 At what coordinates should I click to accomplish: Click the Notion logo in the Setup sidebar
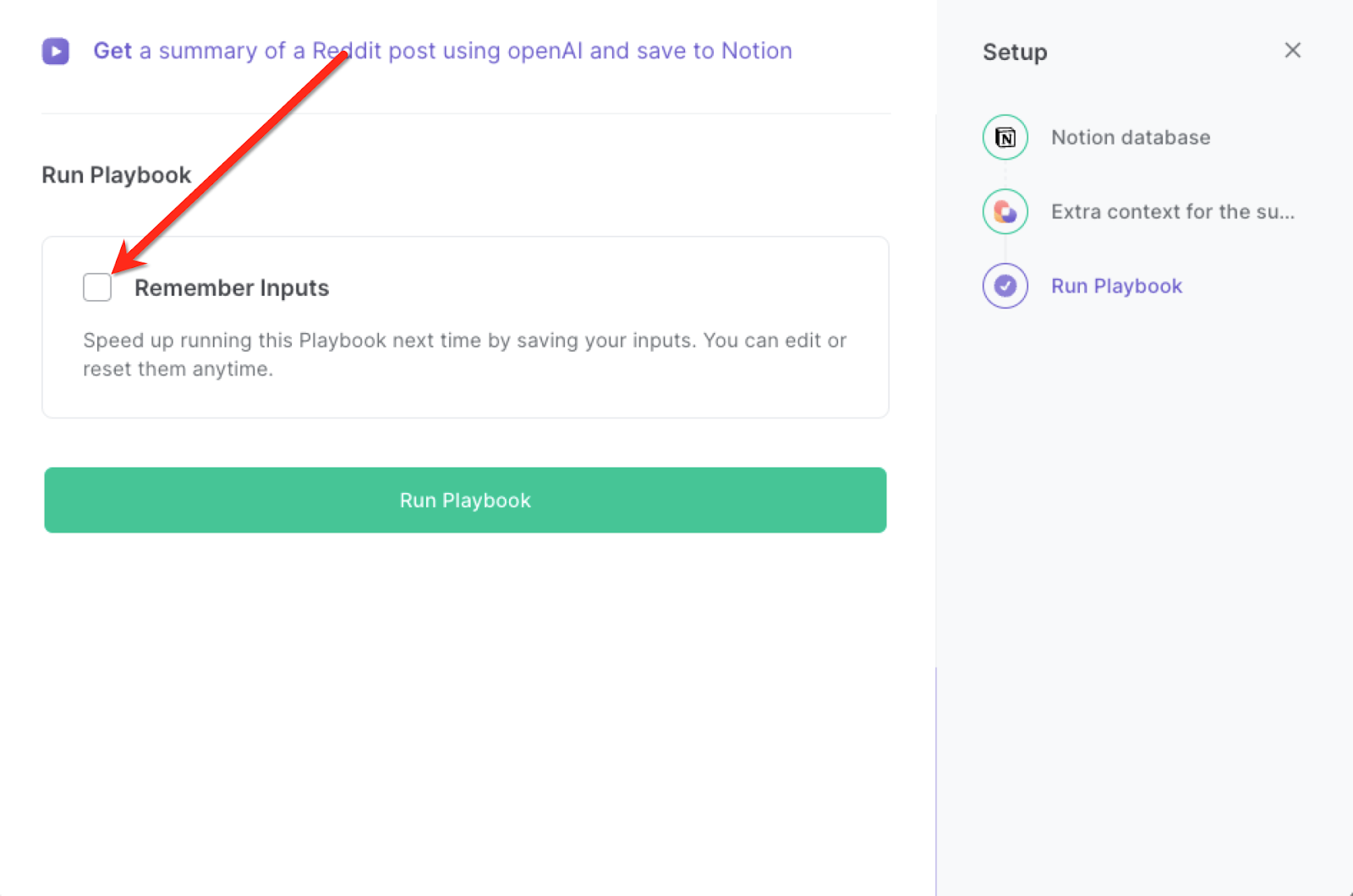point(1004,136)
